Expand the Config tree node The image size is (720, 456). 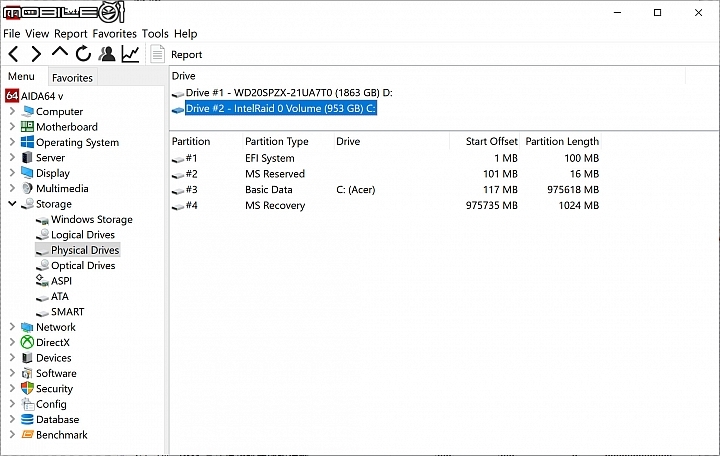point(12,404)
